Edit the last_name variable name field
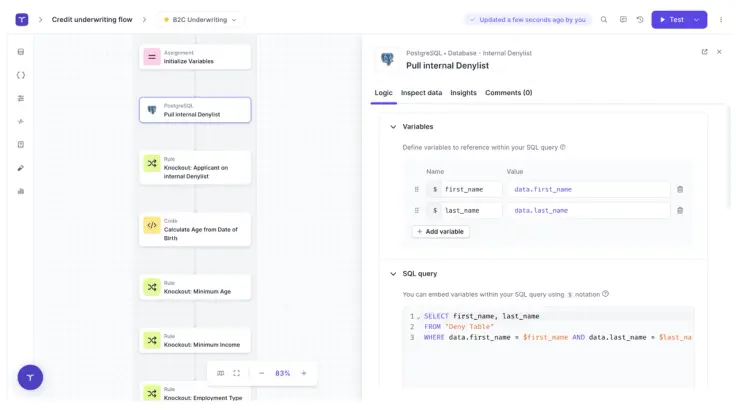Image resolution: width=736 pixels, height=410 pixels. tap(471, 210)
